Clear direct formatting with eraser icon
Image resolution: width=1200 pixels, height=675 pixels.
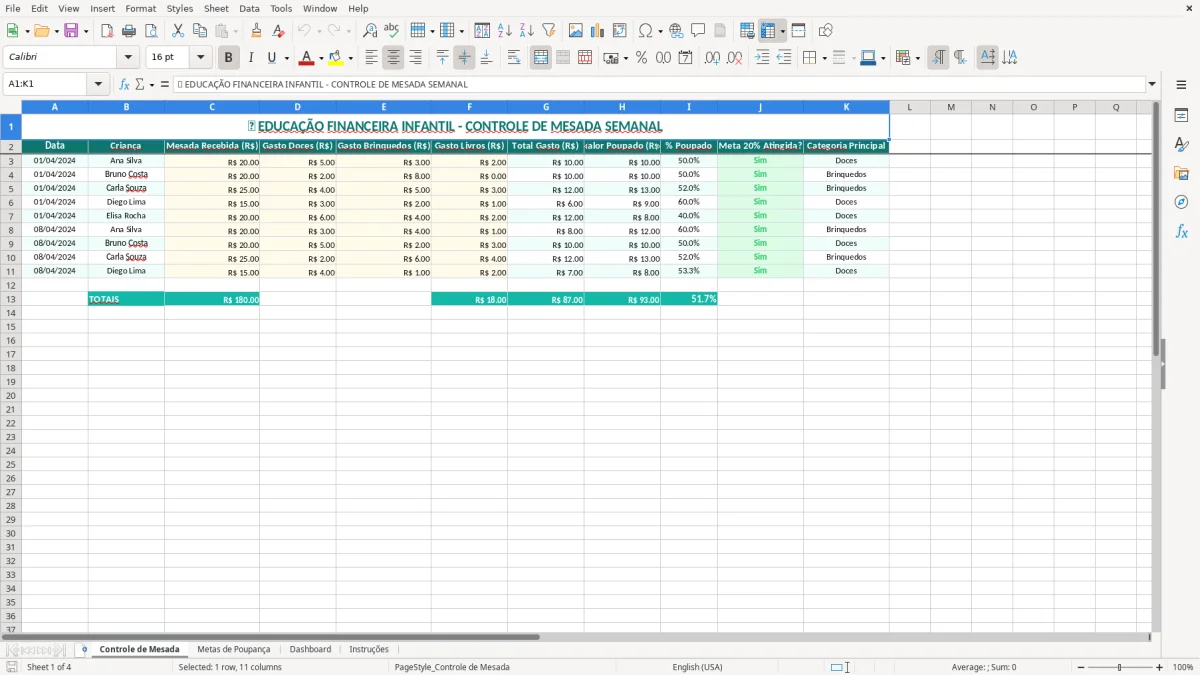(278, 31)
